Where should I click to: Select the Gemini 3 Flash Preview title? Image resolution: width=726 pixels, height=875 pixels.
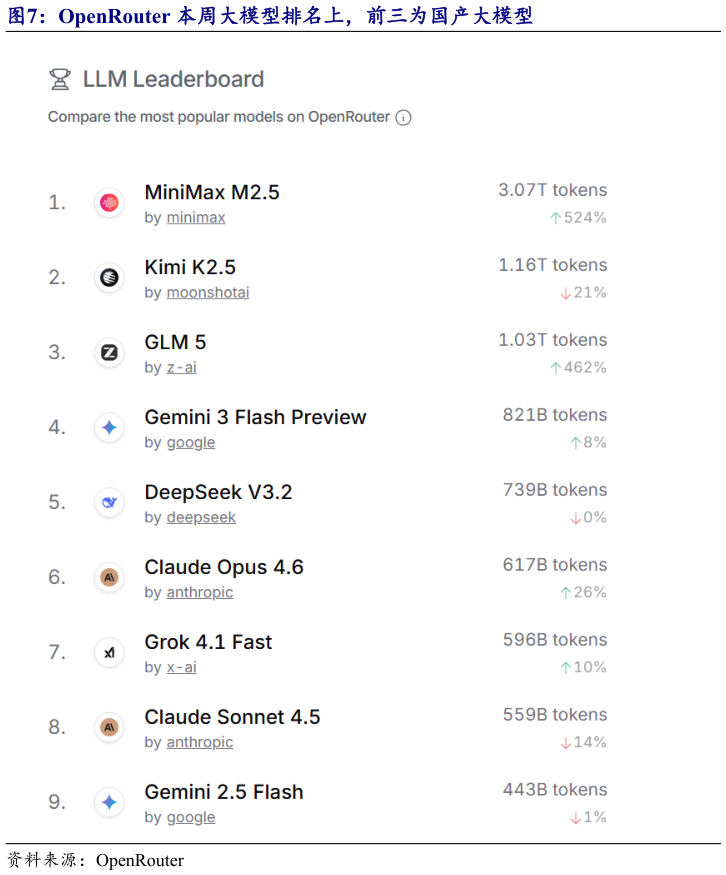(x=255, y=417)
